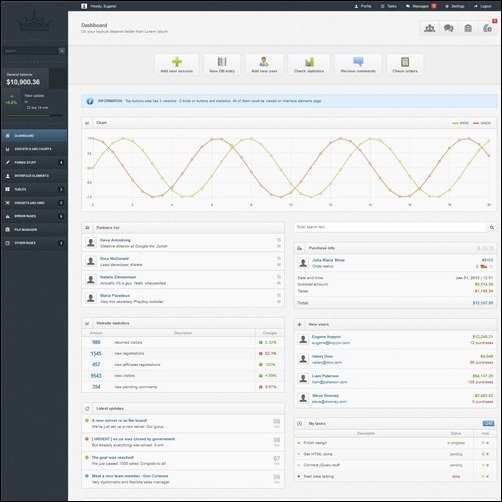Click the Add new user icon

264,62
